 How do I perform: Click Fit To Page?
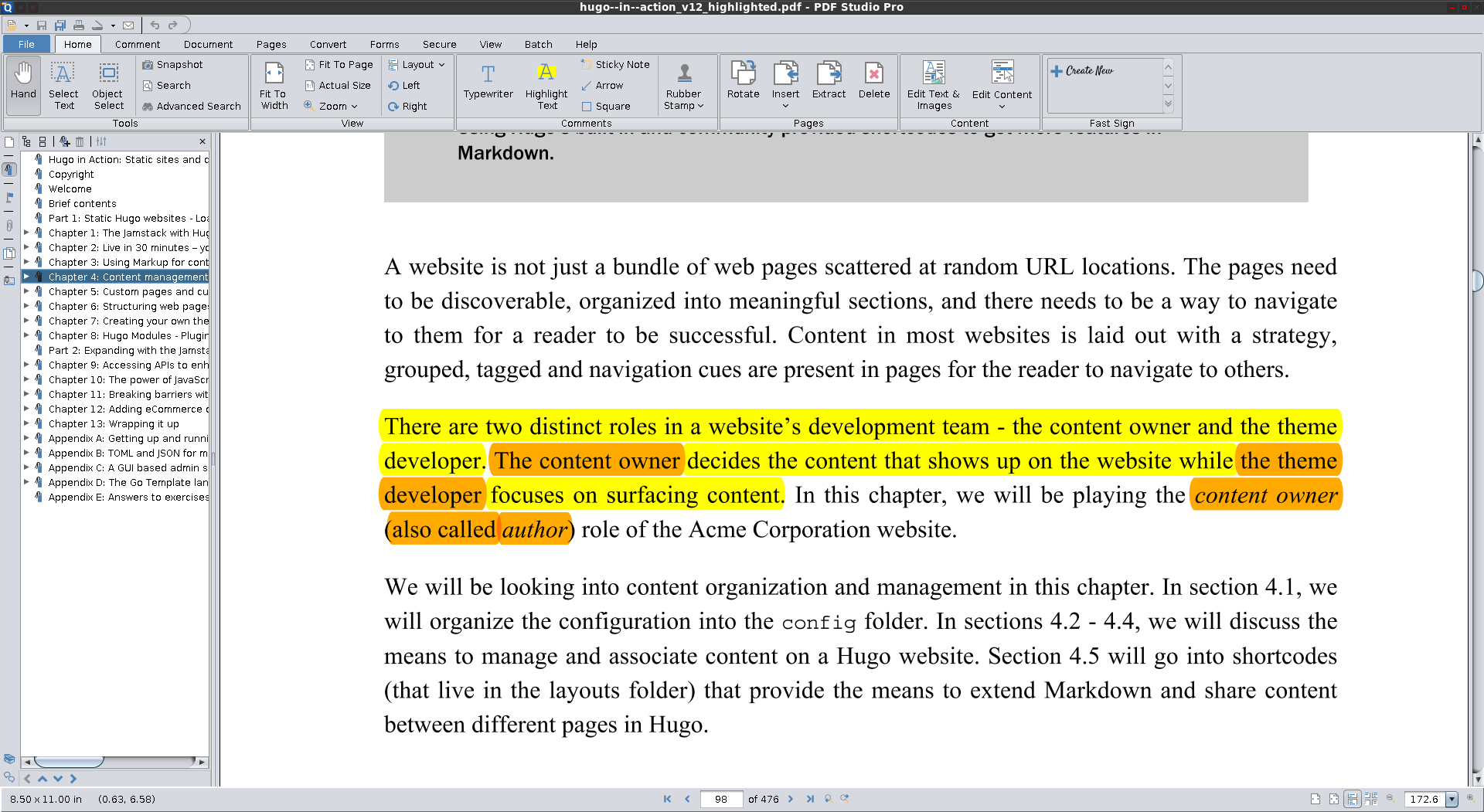[x=339, y=65]
